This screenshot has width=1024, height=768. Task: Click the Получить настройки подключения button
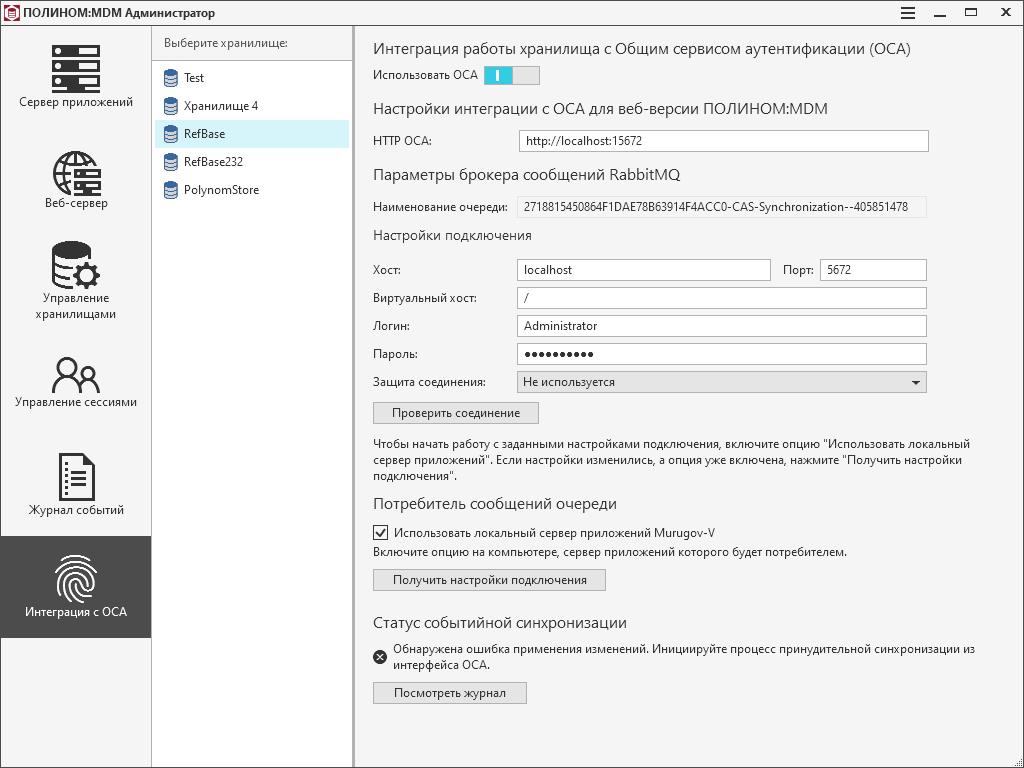(489, 580)
